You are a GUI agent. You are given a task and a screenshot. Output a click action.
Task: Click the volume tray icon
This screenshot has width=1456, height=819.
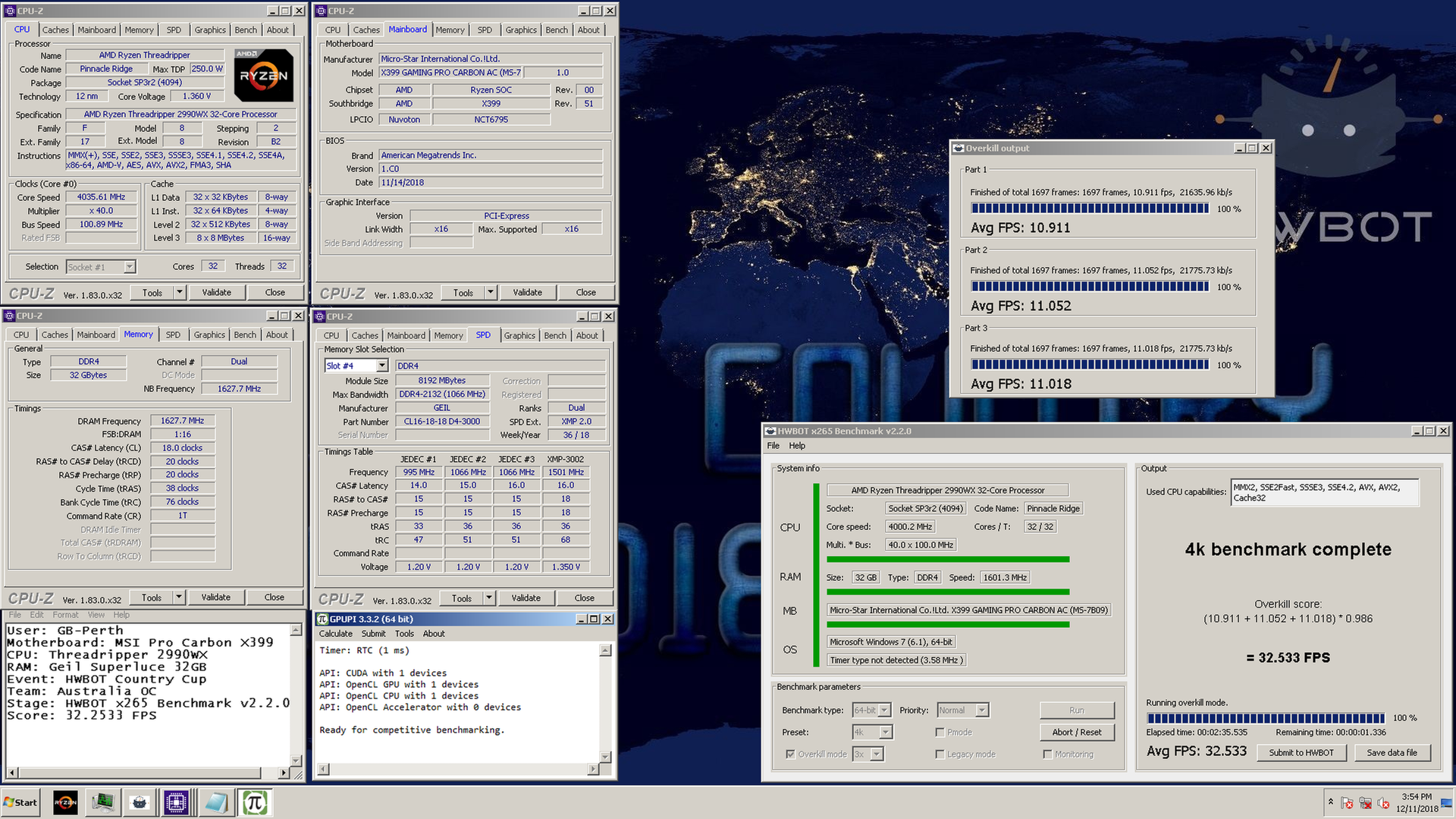pos(1383,803)
